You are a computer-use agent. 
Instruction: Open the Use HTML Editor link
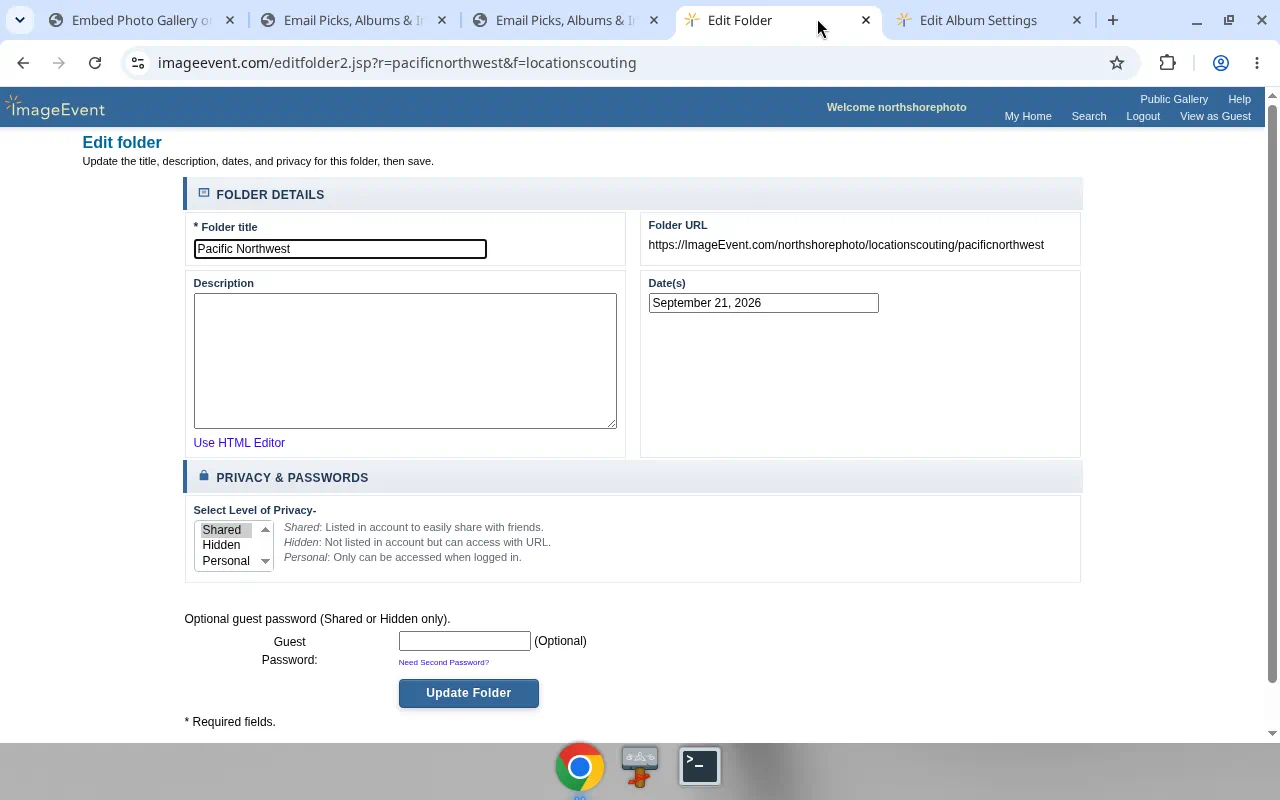[x=239, y=443]
